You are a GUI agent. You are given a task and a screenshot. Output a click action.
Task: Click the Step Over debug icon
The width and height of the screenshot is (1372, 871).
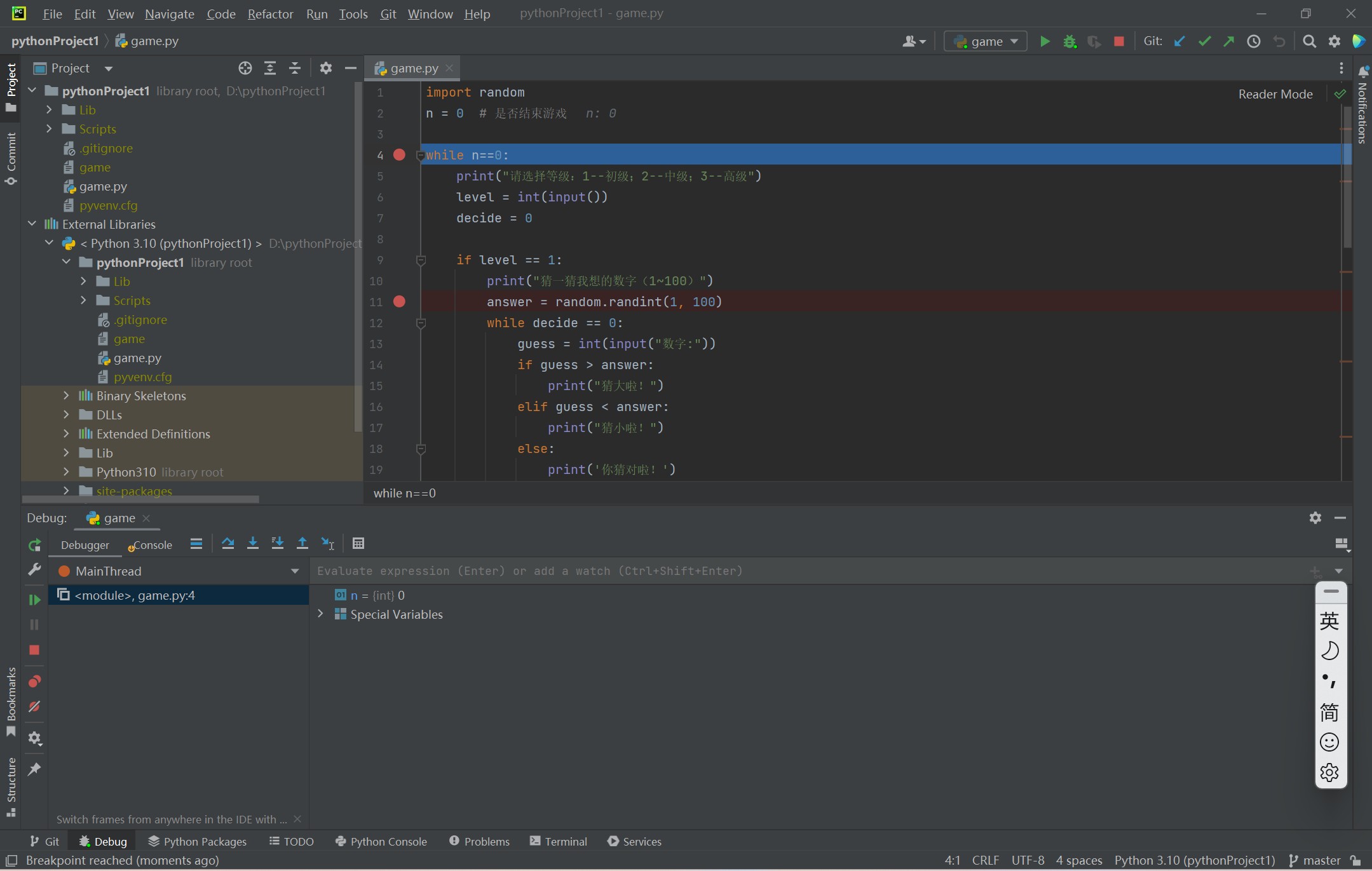[228, 543]
